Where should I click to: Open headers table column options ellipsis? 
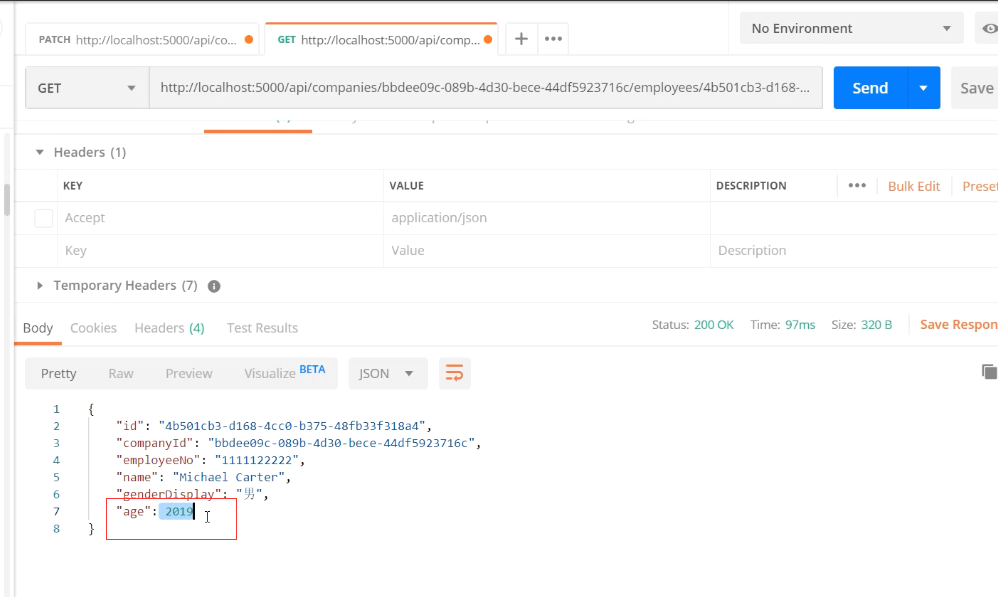[857, 186]
